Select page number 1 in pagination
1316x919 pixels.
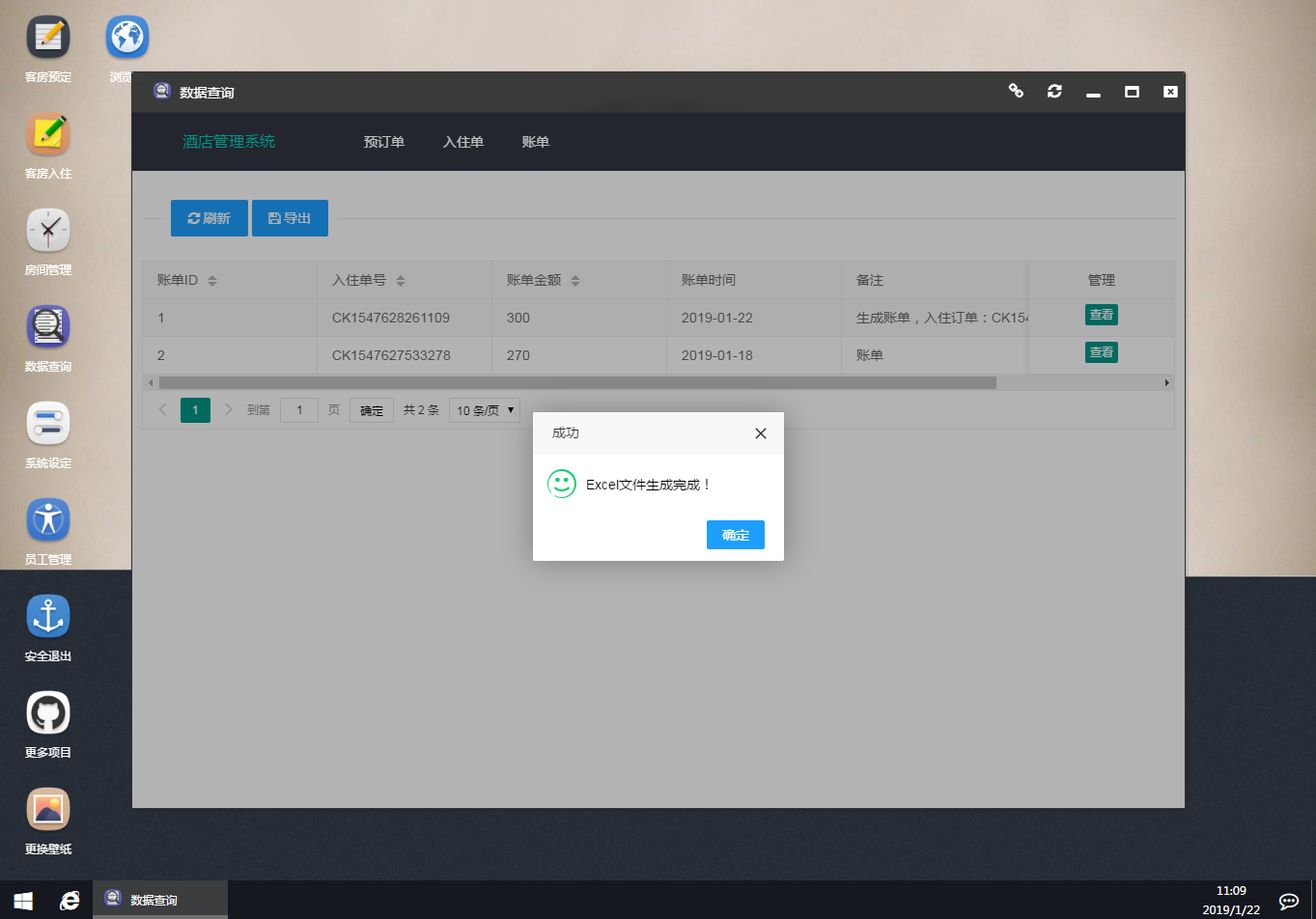coord(195,410)
